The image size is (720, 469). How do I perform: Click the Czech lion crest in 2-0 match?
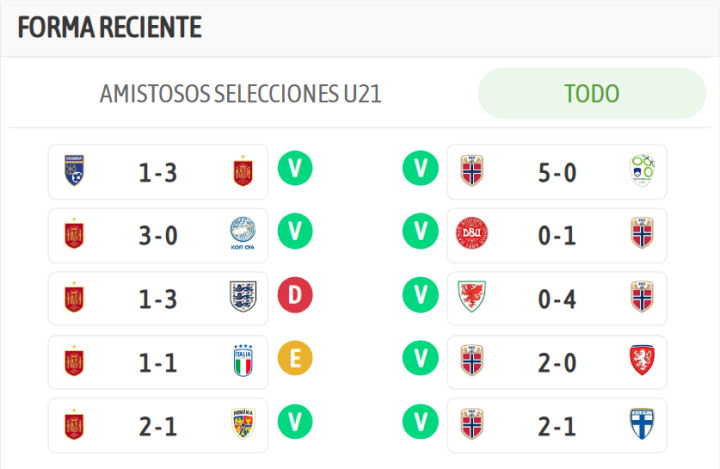pos(641,361)
